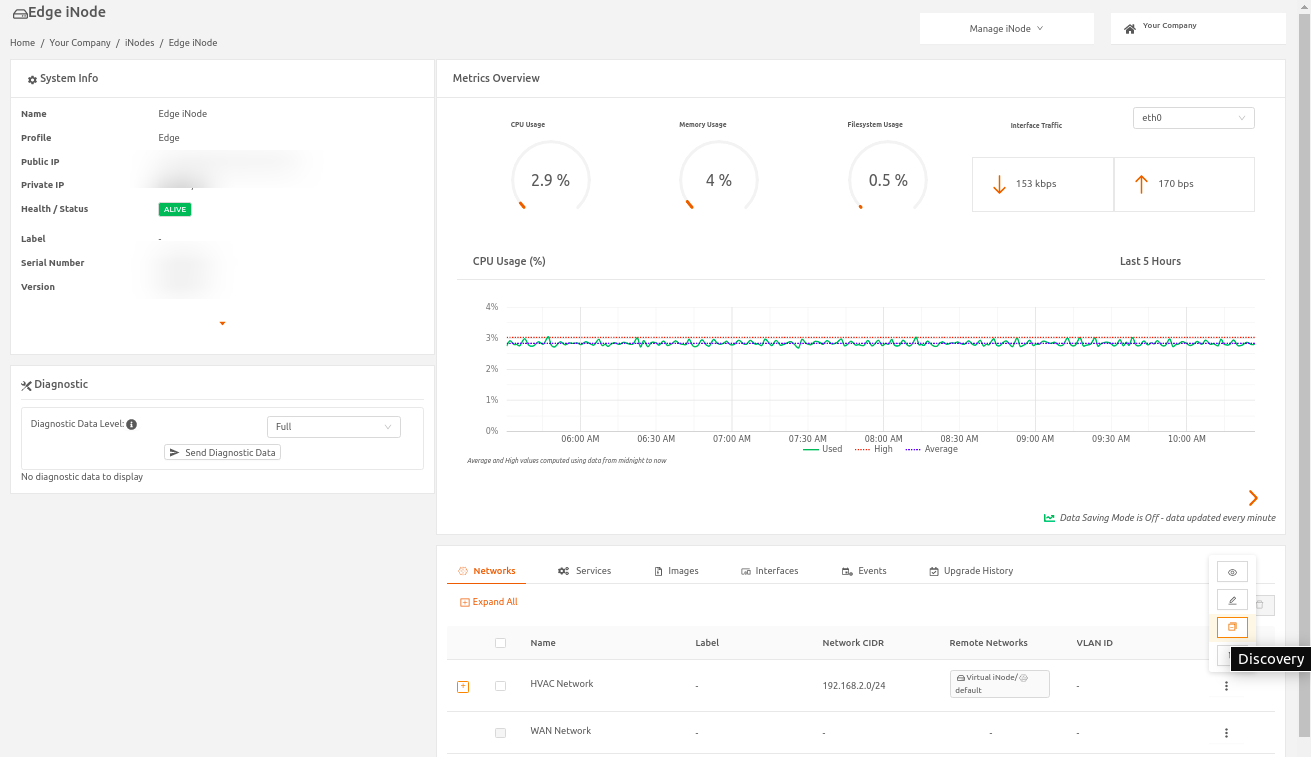Click the upload traffic arrow icon
1311x757 pixels.
(x=1141, y=184)
